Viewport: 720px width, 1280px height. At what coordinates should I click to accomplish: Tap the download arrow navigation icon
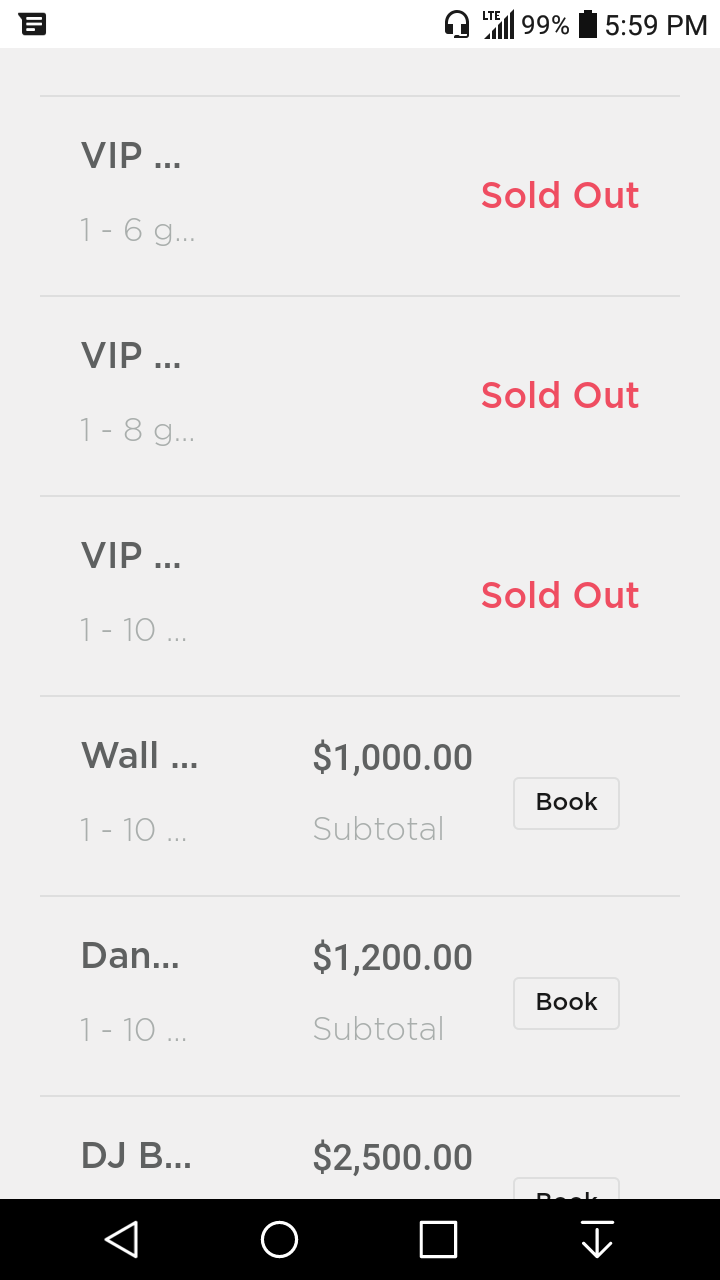pos(596,1240)
